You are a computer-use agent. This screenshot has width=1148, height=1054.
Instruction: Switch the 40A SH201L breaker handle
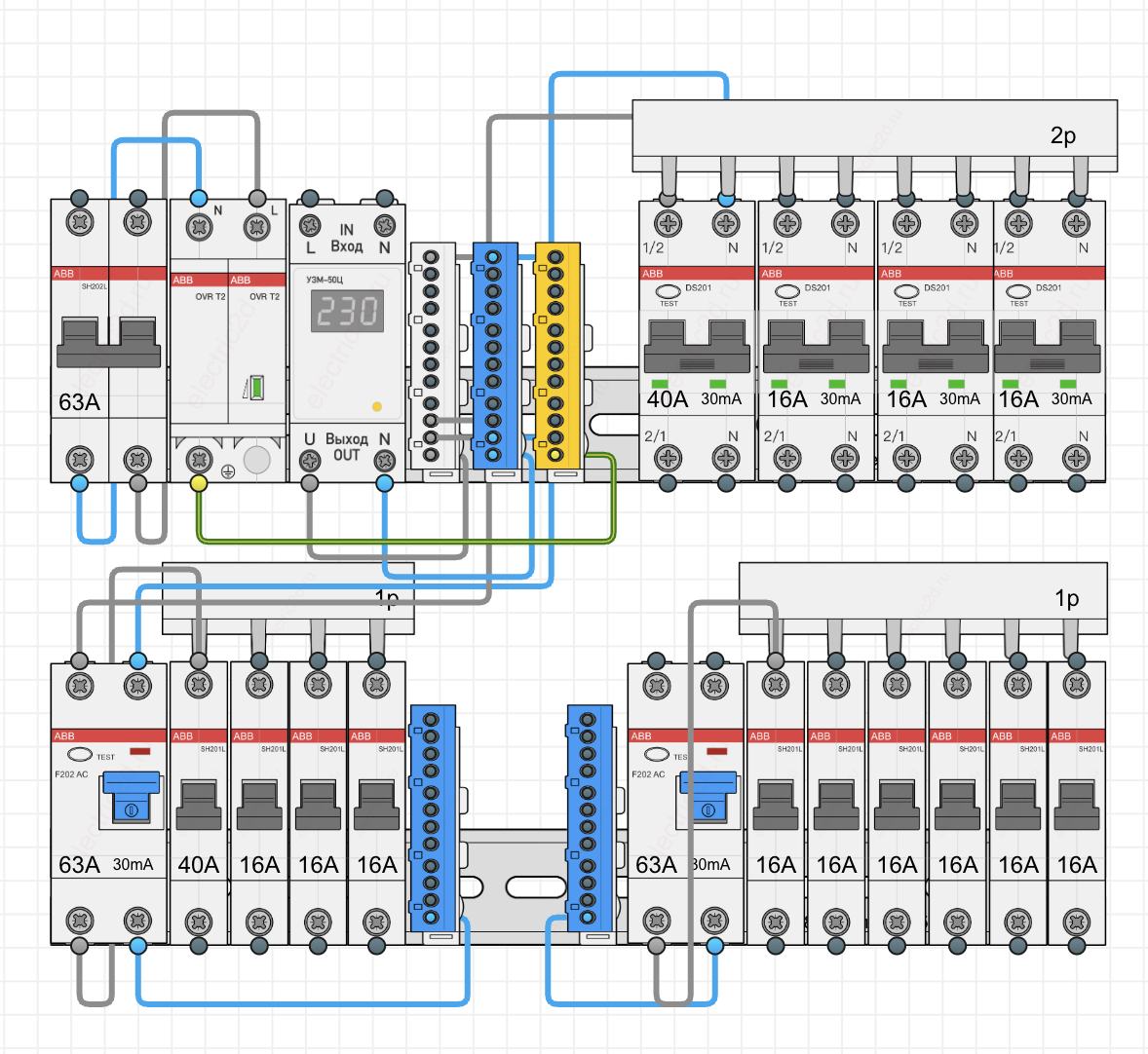point(199,805)
